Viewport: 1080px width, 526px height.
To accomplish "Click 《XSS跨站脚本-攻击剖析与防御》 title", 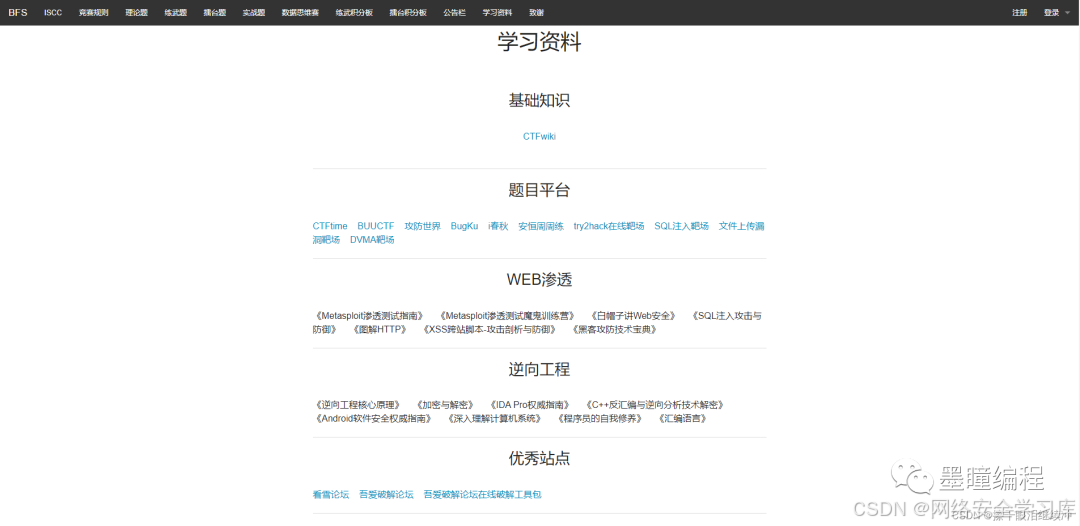I will point(490,330).
